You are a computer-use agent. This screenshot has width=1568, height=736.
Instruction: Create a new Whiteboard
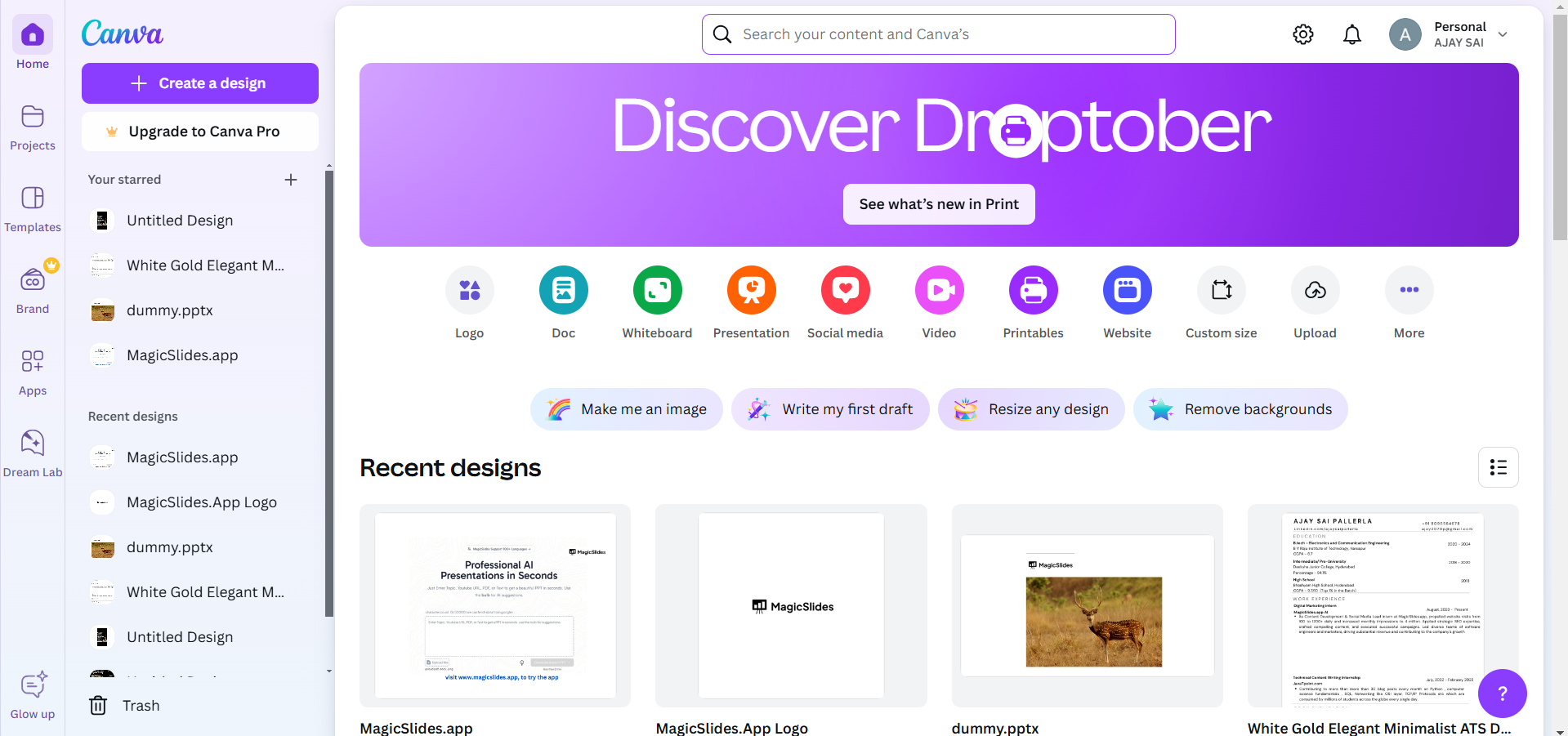pos(658,302)
